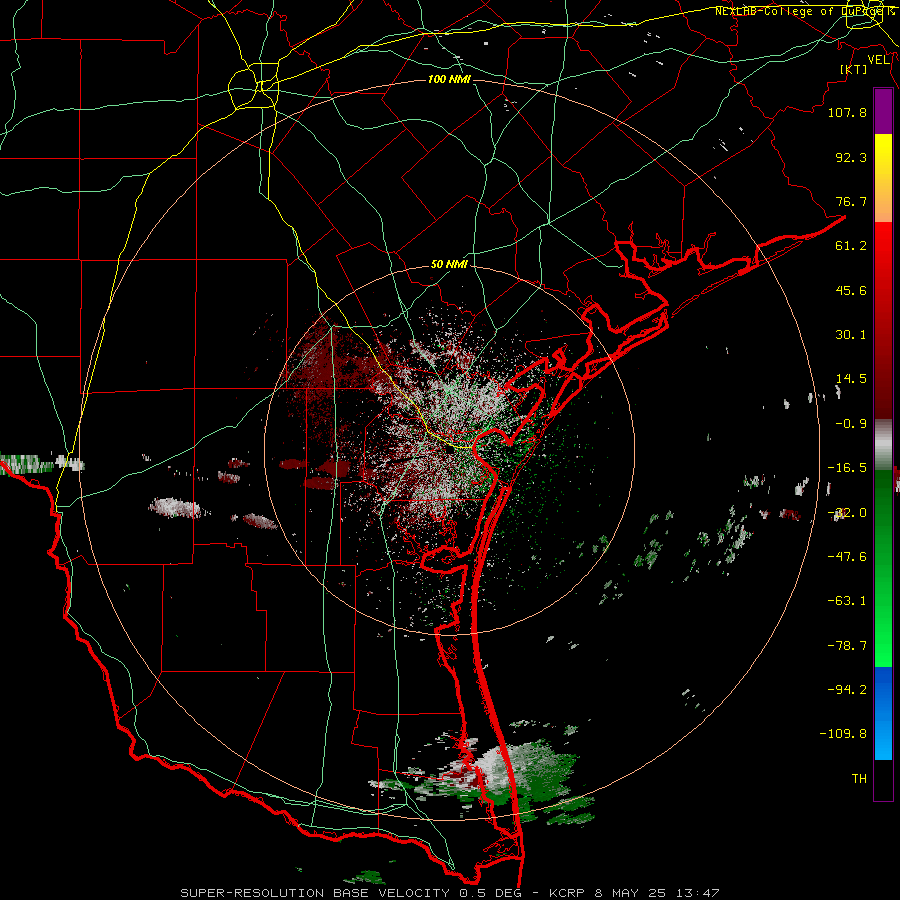
Task: Click the 0.5 DEG elevation text
Action: pyautogui.click(x=490, y=893)
